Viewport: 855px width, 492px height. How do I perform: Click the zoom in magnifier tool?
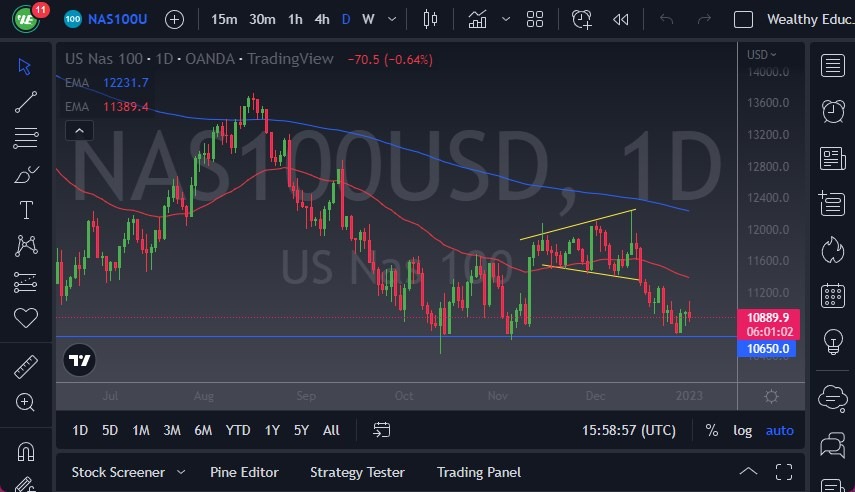click(x=27, y=402)
